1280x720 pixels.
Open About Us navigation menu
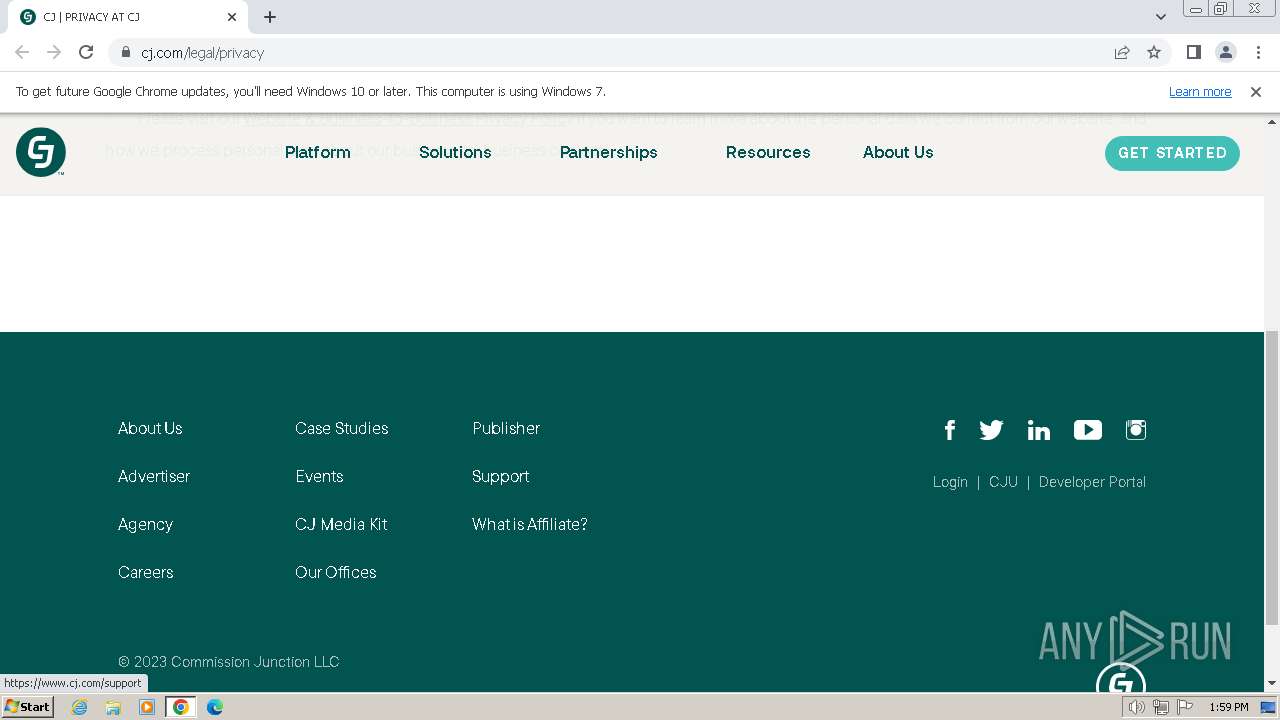click(x=898, y=152)
